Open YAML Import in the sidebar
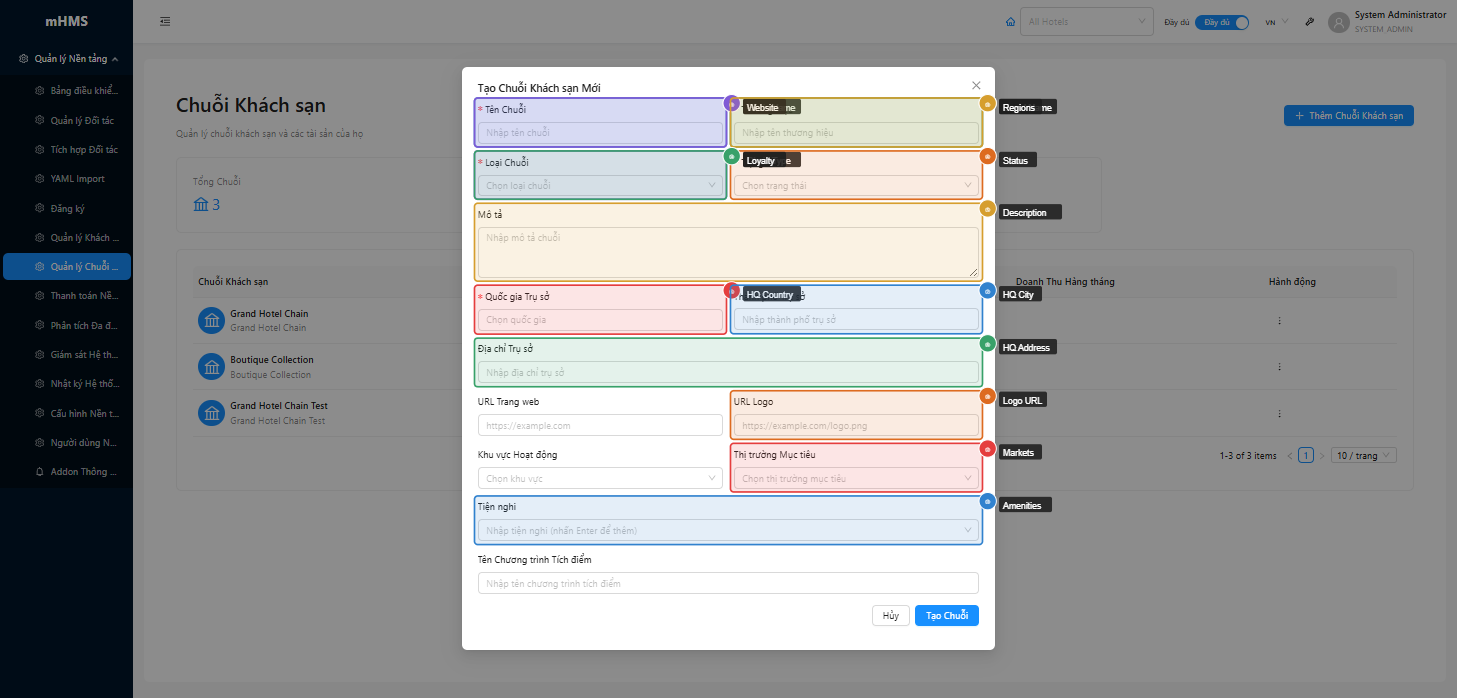This screenshot has width=1457, height=698. tap(77, 179)
